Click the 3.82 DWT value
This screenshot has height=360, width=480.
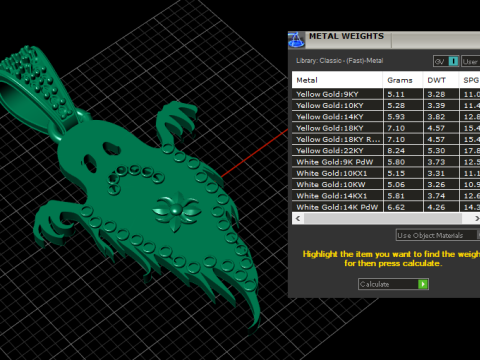pos(436,117)
